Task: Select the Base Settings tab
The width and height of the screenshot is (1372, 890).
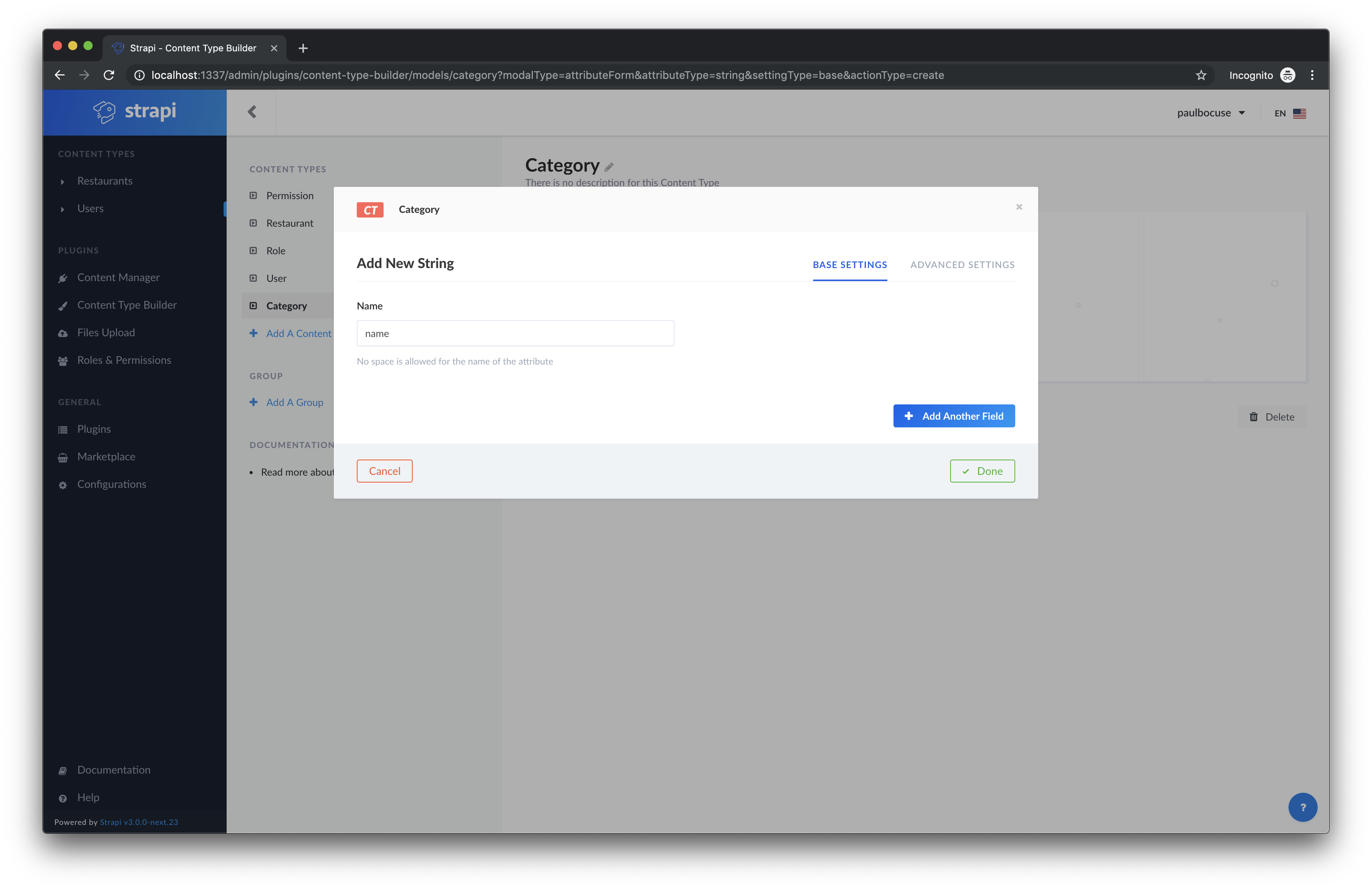Action: coord(850,265)
